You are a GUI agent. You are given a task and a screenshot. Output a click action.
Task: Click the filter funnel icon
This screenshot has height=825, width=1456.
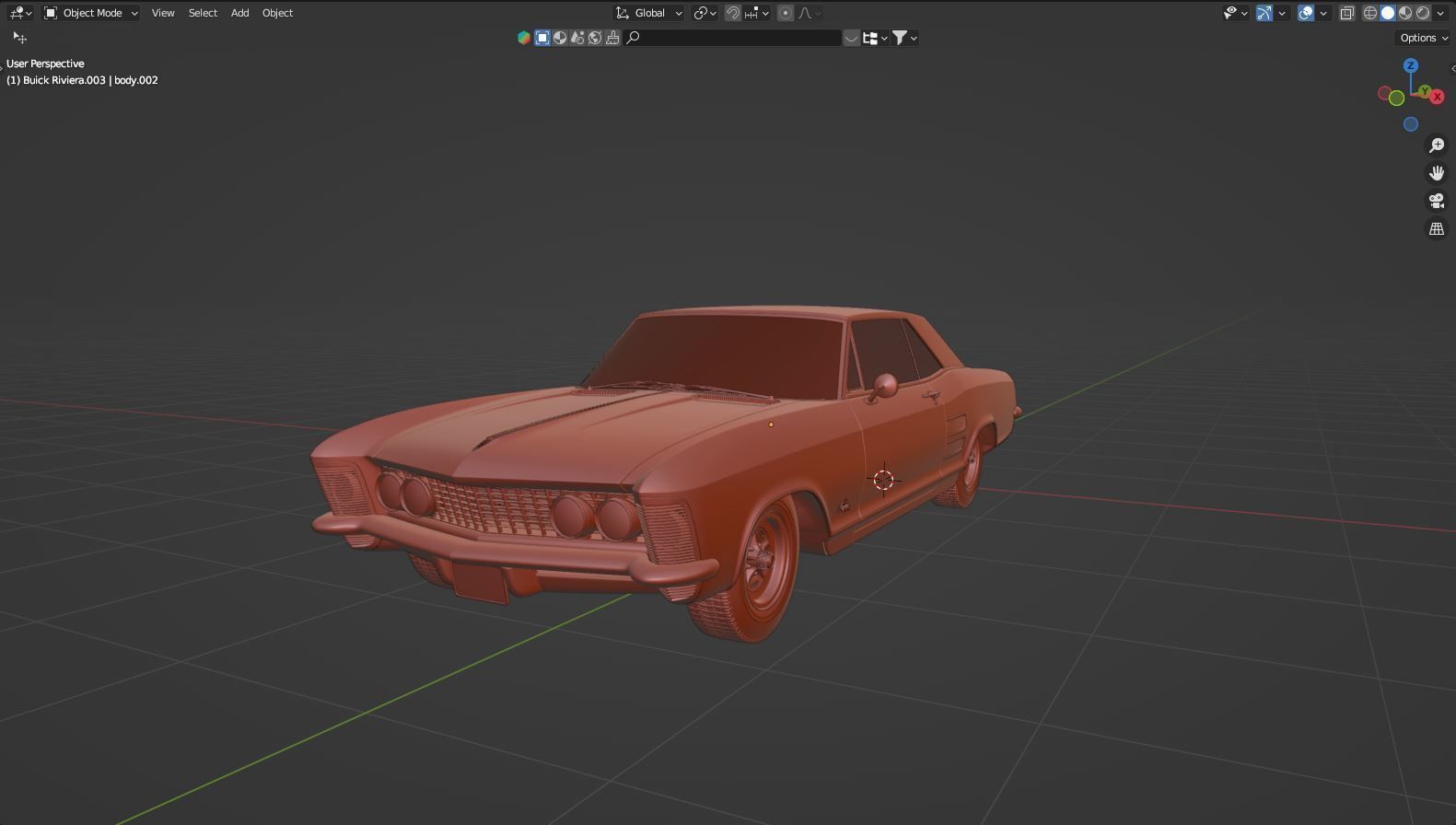pyautogui.click(x=900, y=38)
